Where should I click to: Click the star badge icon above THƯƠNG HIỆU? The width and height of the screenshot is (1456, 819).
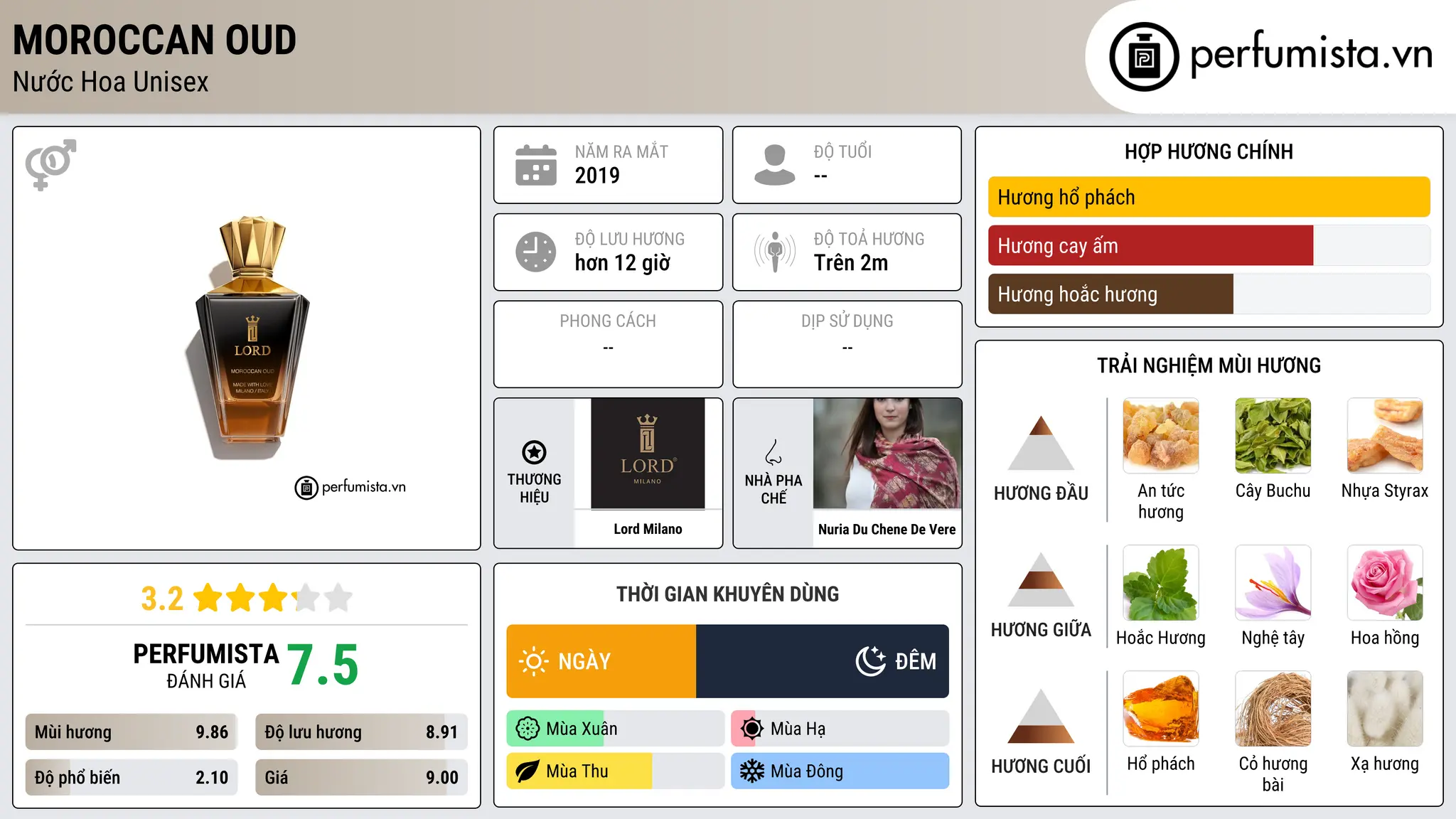tap(534, 451)
